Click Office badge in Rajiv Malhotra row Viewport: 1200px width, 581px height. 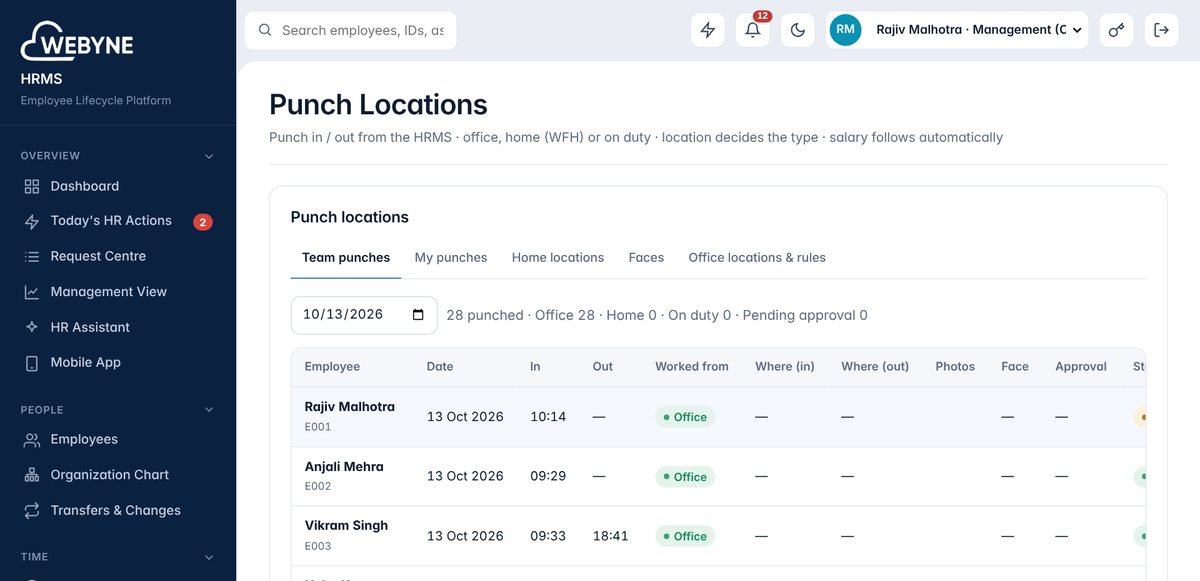[x=685, y=417]
